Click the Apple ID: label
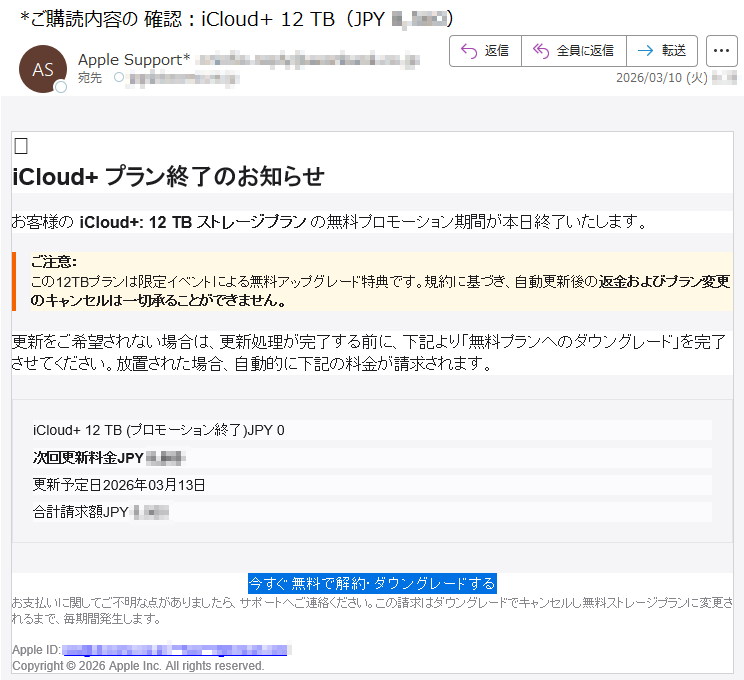This screenshot has width=744, height=680. coord(37,650)
